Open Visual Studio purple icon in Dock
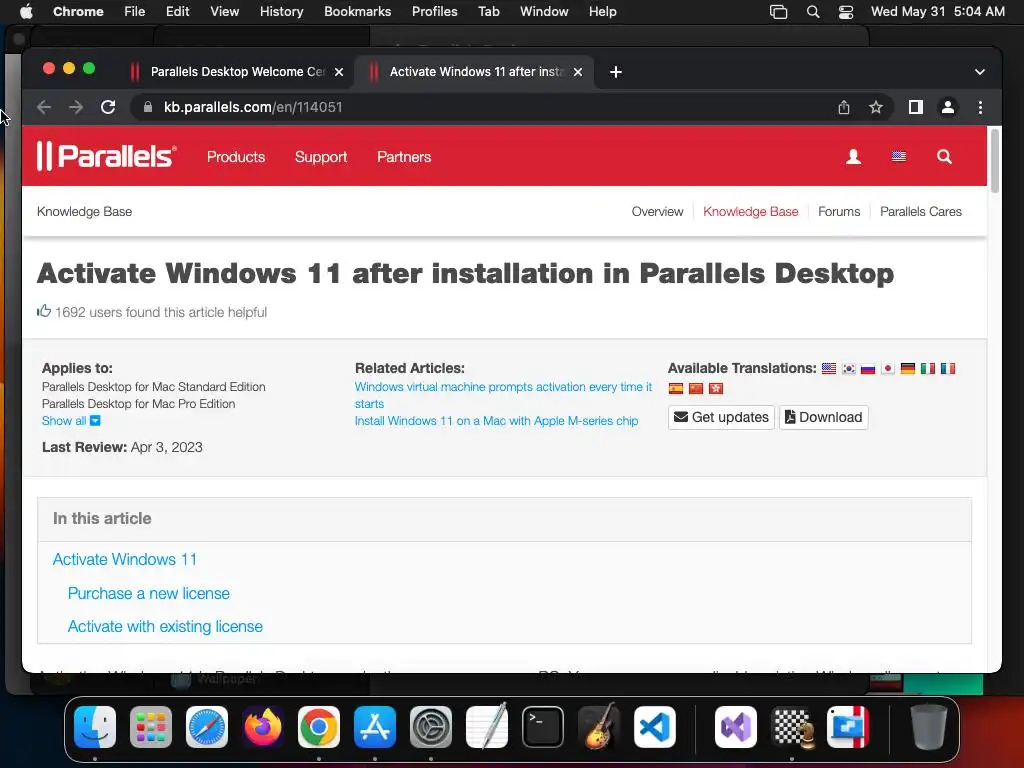Viewport: 1024px width, 768px height. point(736,727)
